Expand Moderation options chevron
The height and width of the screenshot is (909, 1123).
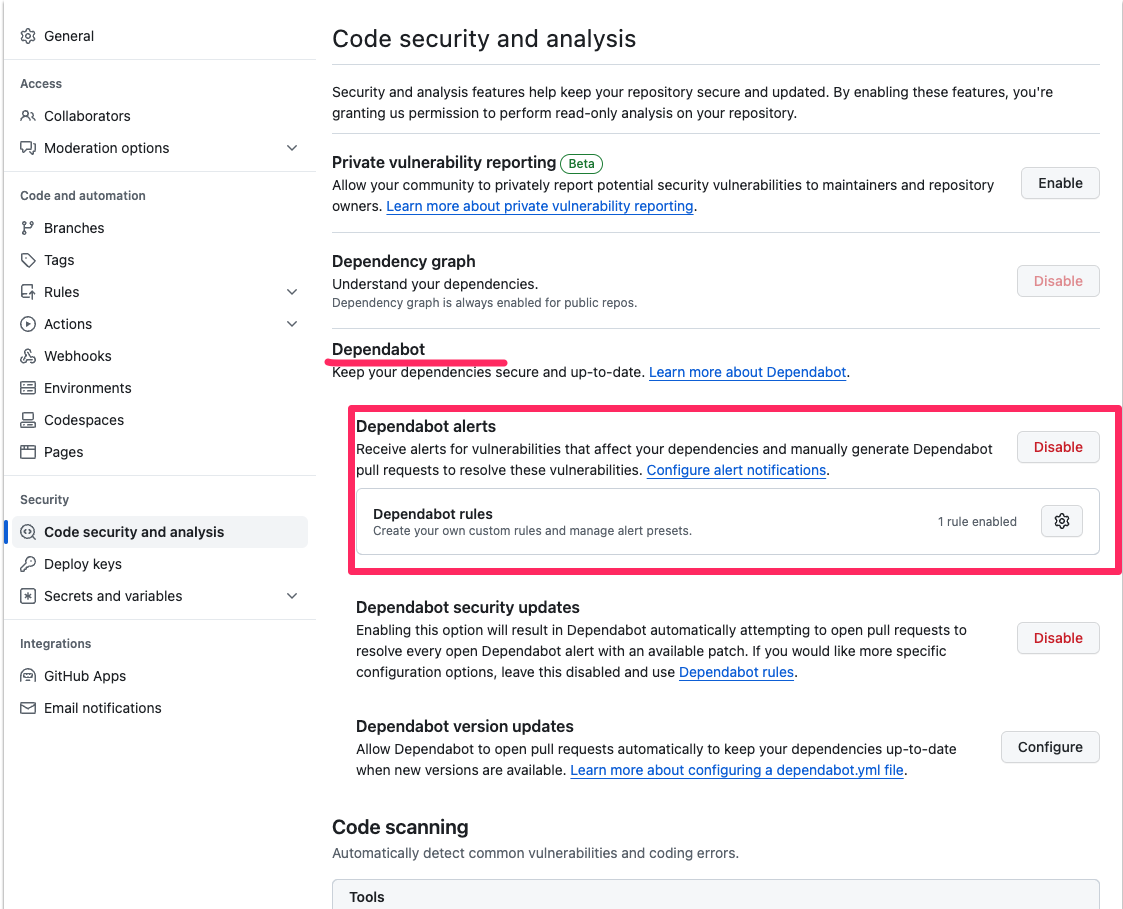[292, 148]
